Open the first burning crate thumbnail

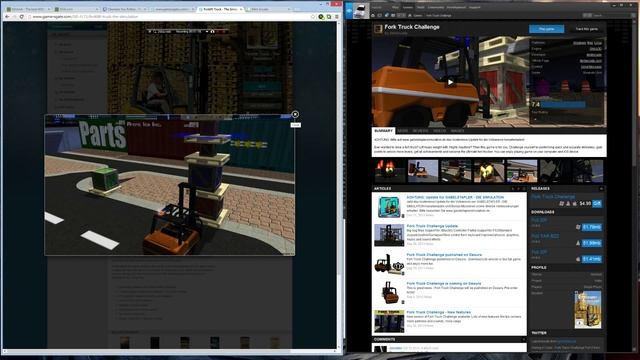click(389, 171)
